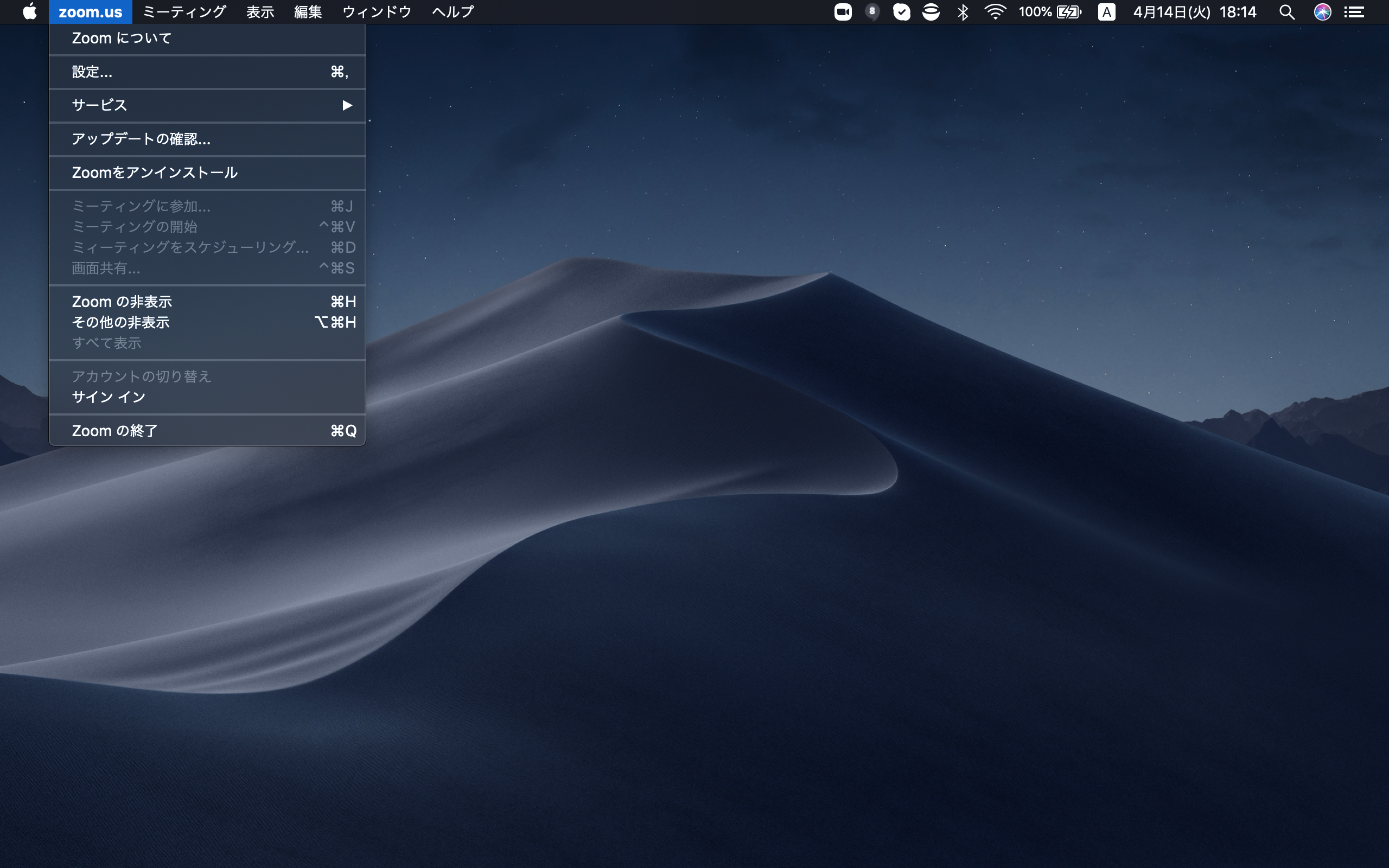Screen dimensions: 1389x868
Task: Open the ミーティング menu
Action: pyautogui.click(x=184, y=12)
